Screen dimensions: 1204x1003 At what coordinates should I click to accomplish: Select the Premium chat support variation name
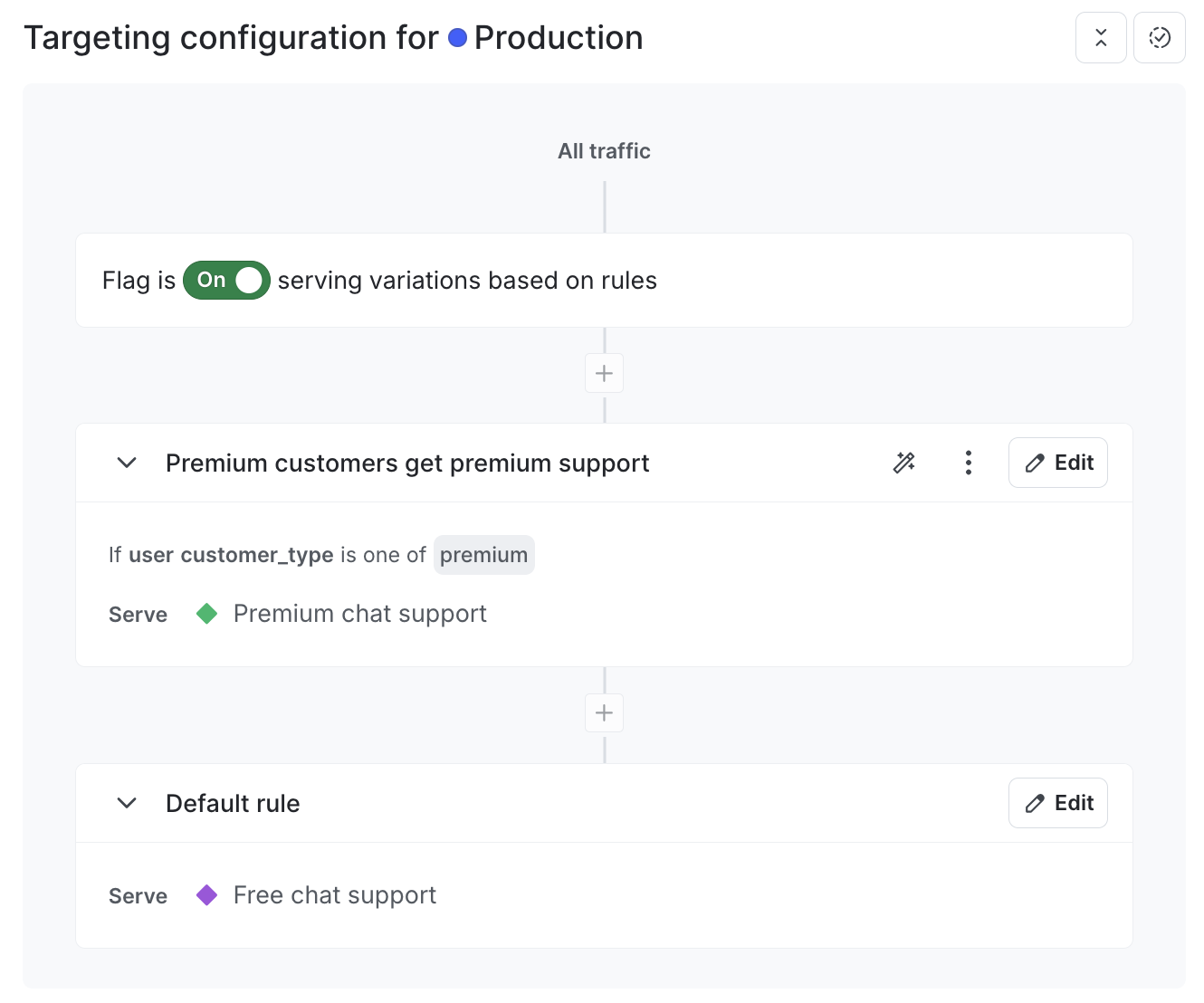point(359,613)
